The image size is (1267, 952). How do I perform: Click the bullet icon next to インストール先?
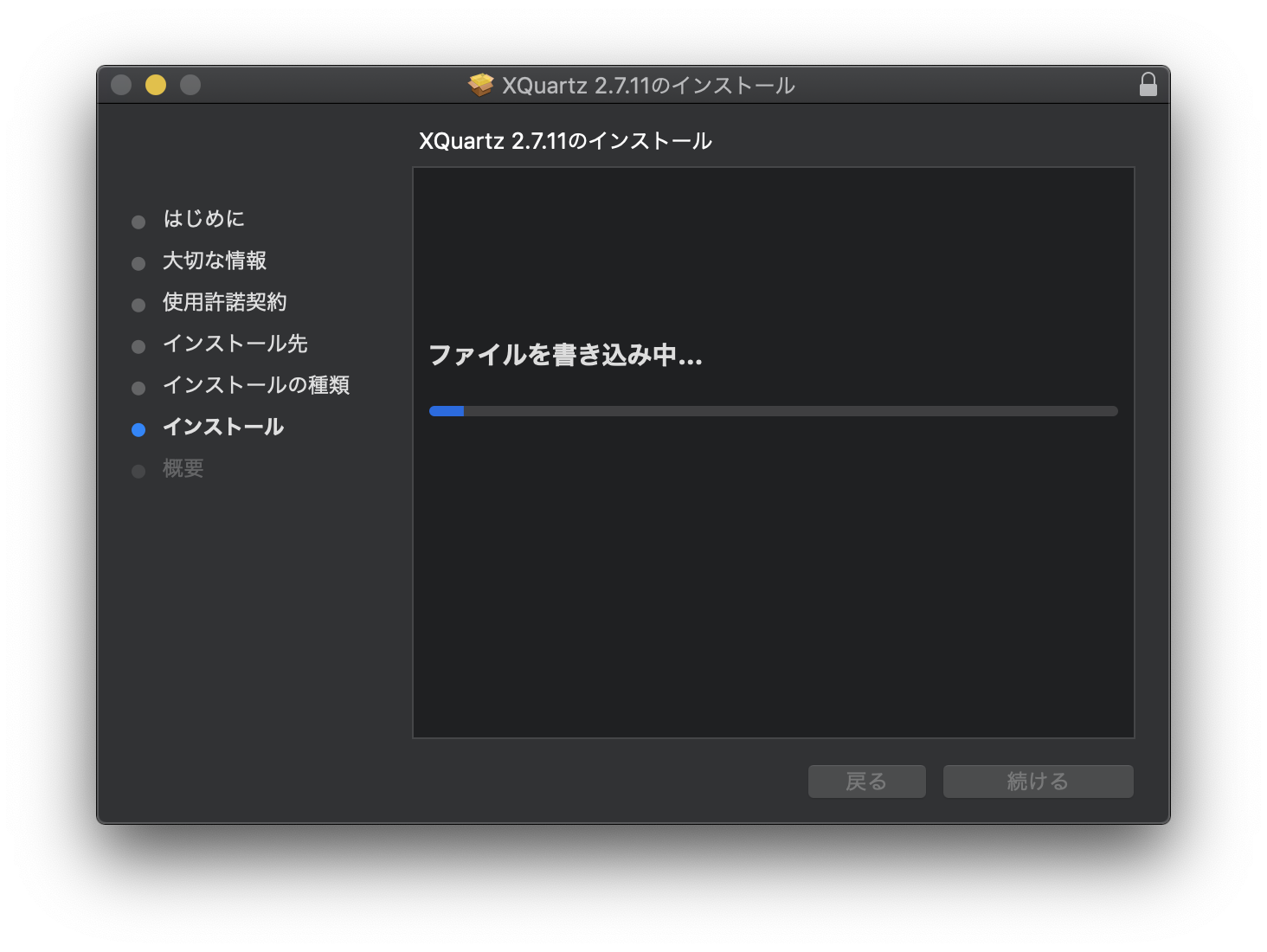click(138, 346)
